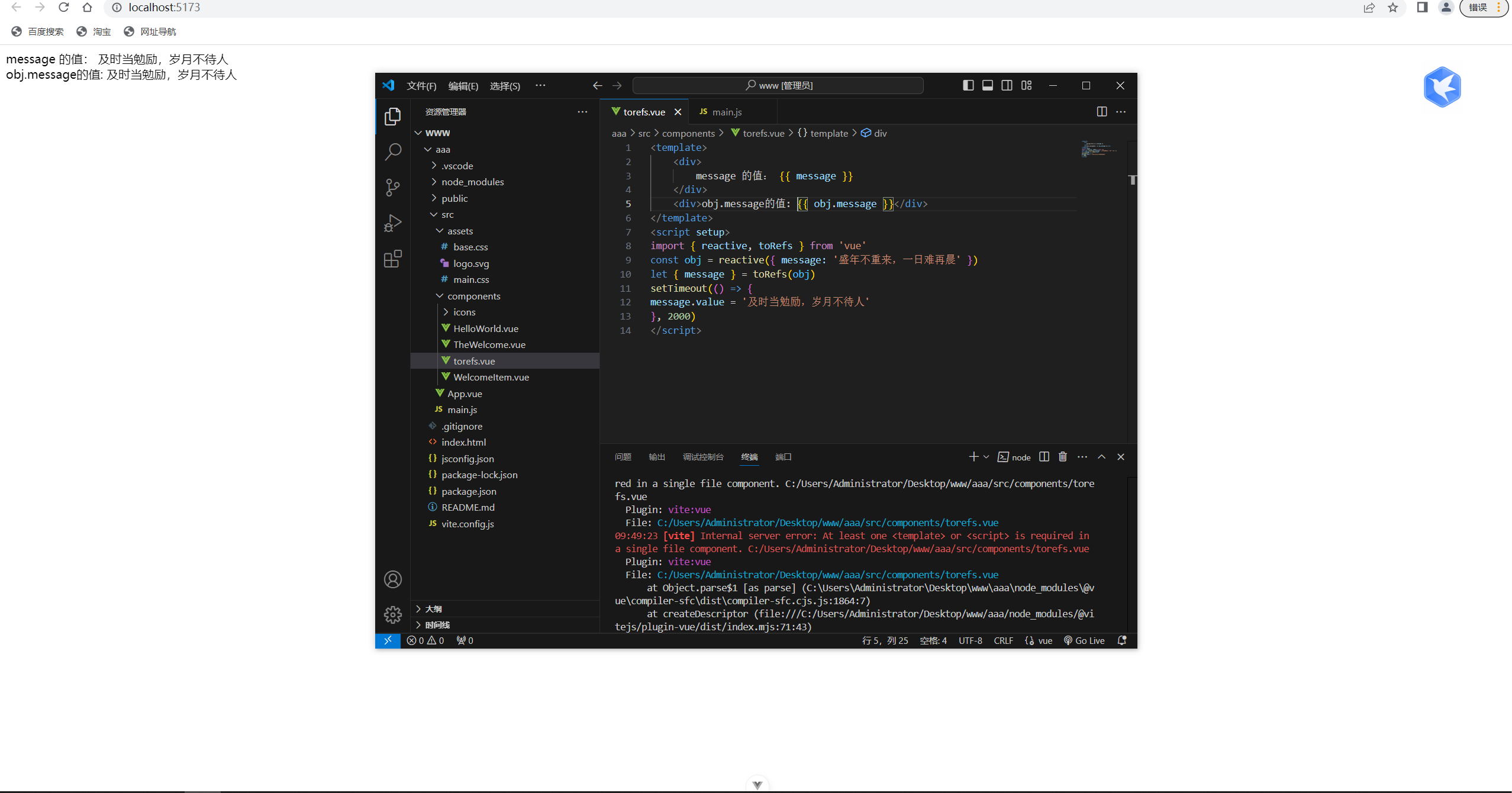Open the editor more actions menu
Viewport: 1512px width, 793px height.
click(x=1121, y=112)
